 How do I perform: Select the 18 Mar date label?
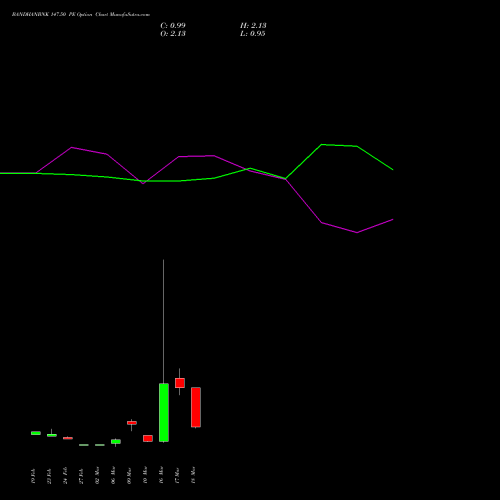tap(193, 475)
